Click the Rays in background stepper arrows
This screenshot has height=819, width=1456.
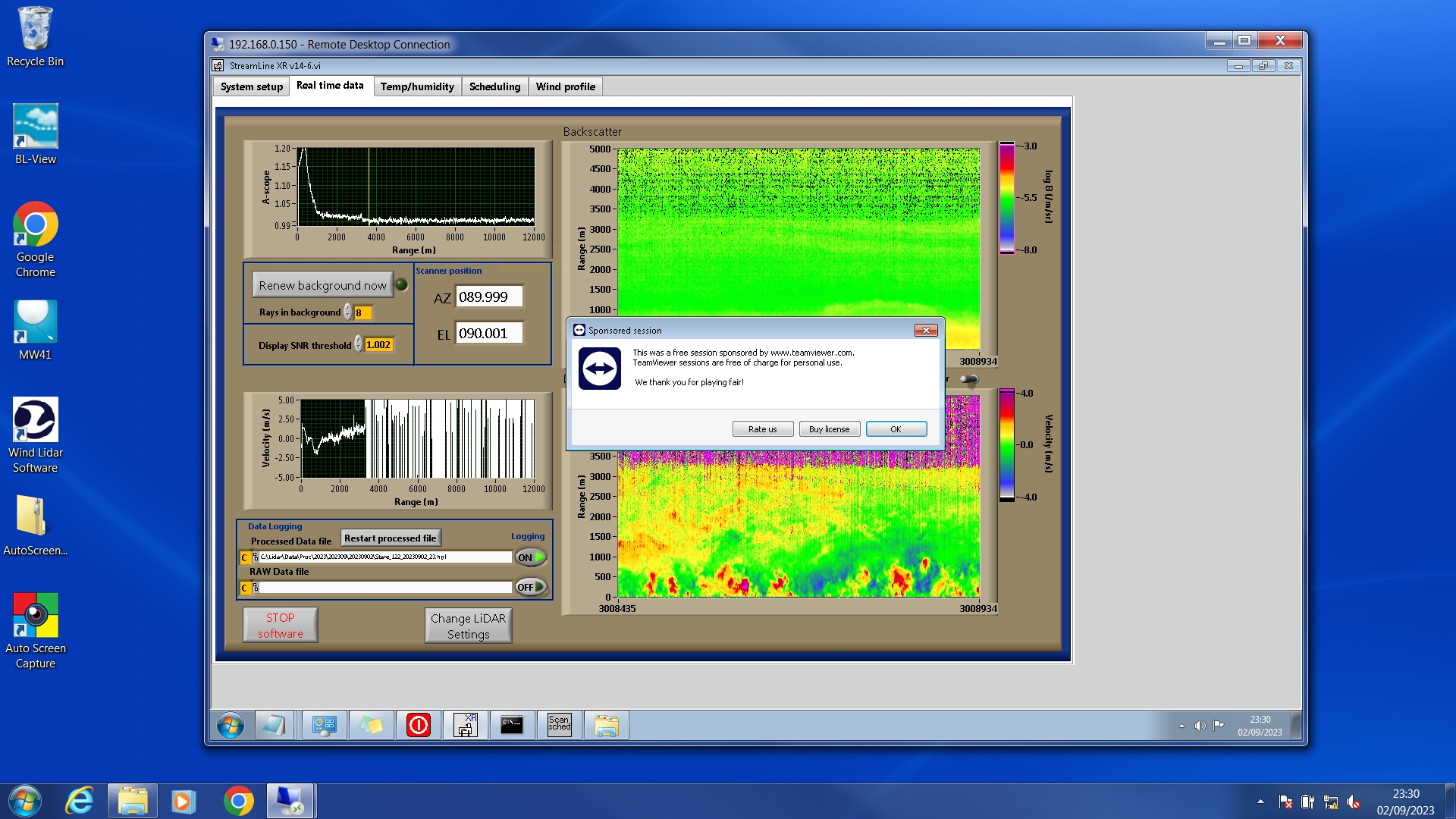point(348,312)
